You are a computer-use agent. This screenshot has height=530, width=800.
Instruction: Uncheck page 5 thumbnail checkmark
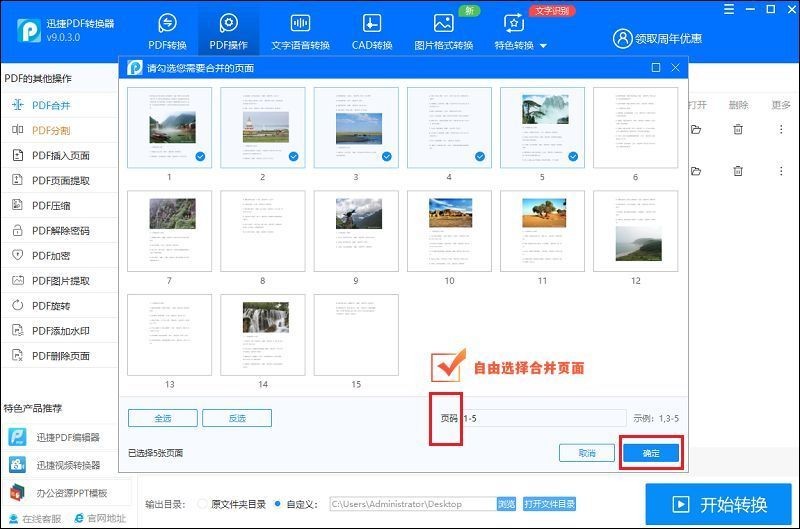(573, 157)
